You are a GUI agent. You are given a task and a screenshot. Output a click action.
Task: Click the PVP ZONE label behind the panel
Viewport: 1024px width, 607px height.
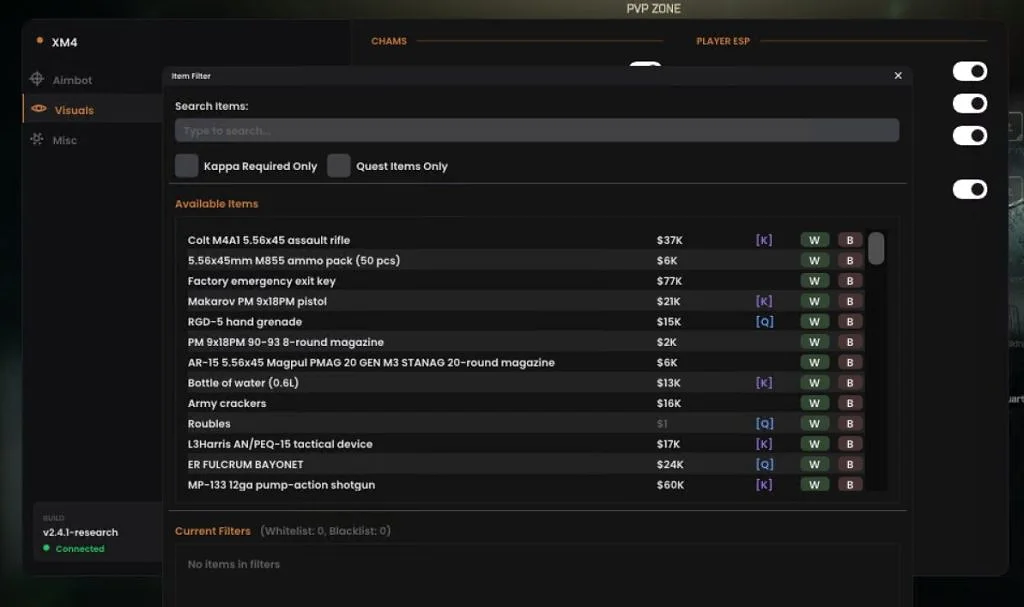653,8
